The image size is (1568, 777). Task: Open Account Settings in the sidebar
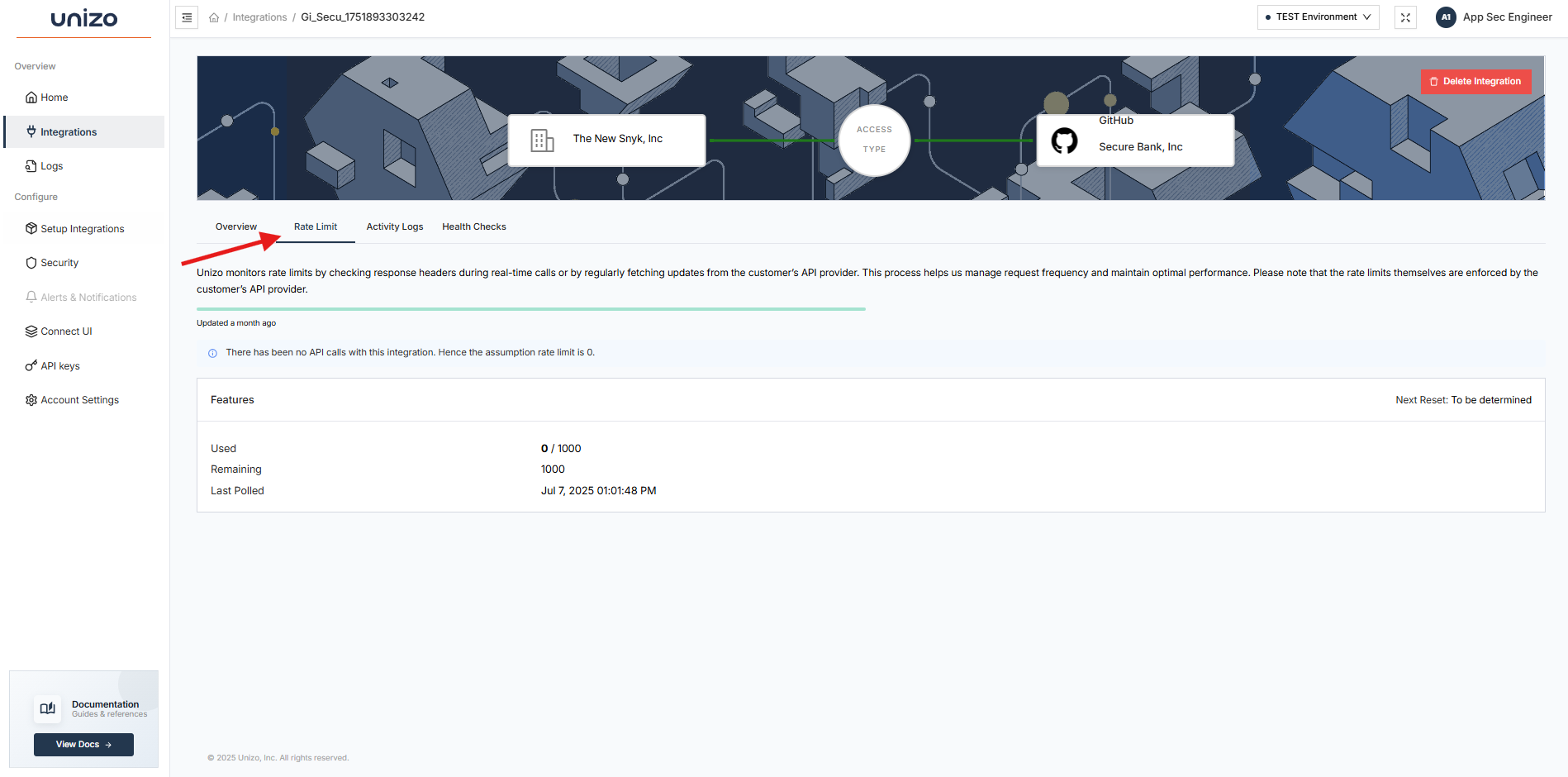(x=79, y=399)
